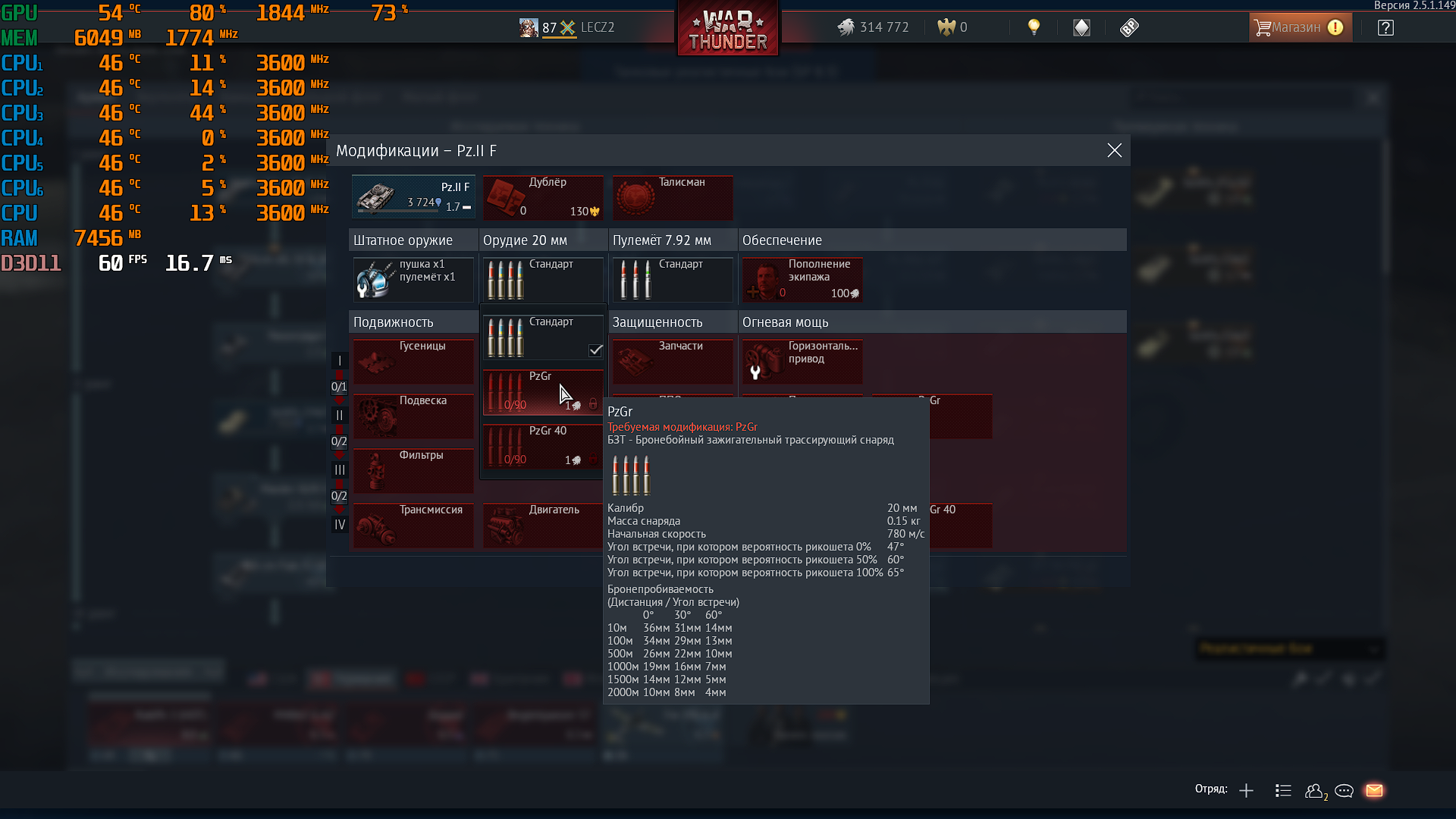Open the chat bubble icon

click(x=1344, y=791)
